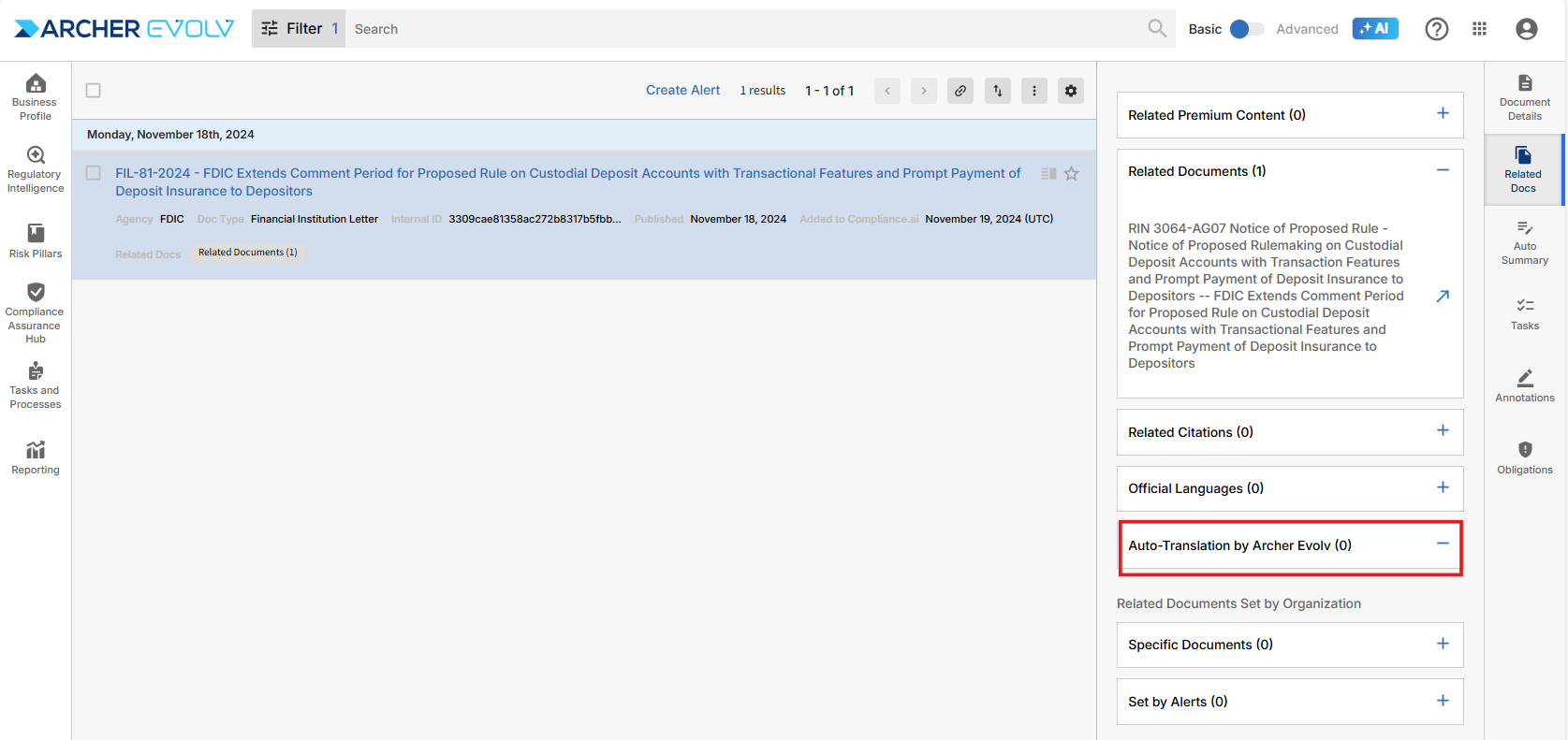Open the Help question mark icon
1568x740 pixels.
[1436, 29]
